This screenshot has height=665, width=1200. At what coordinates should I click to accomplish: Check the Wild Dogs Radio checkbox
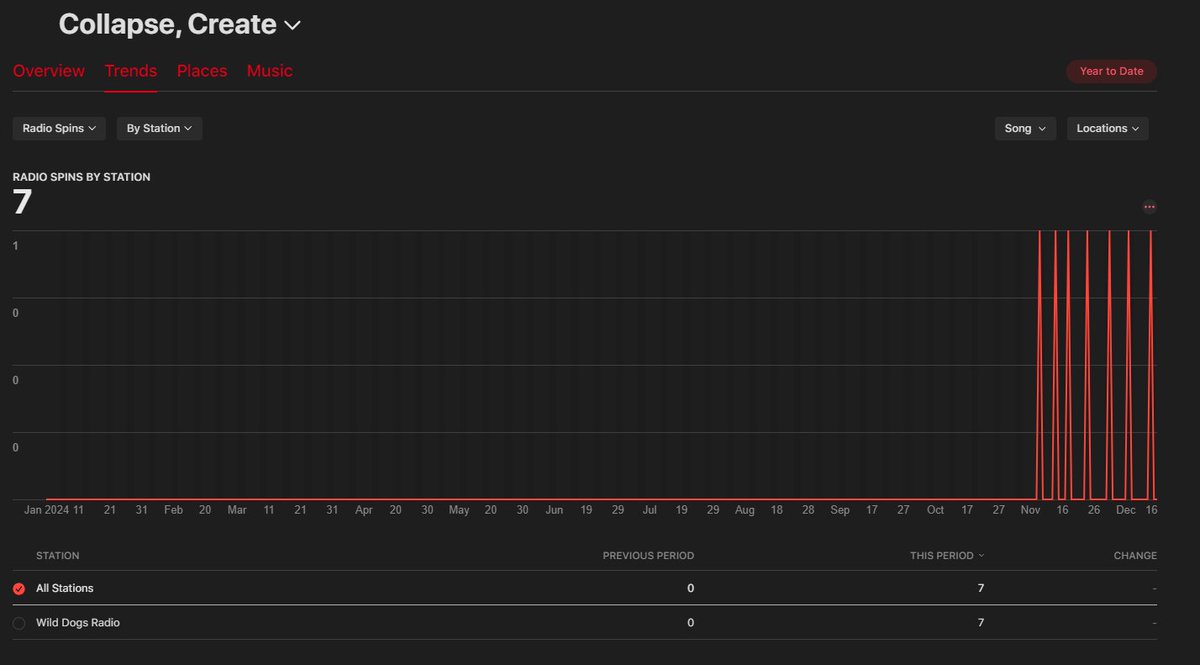(x=19, y=623)
